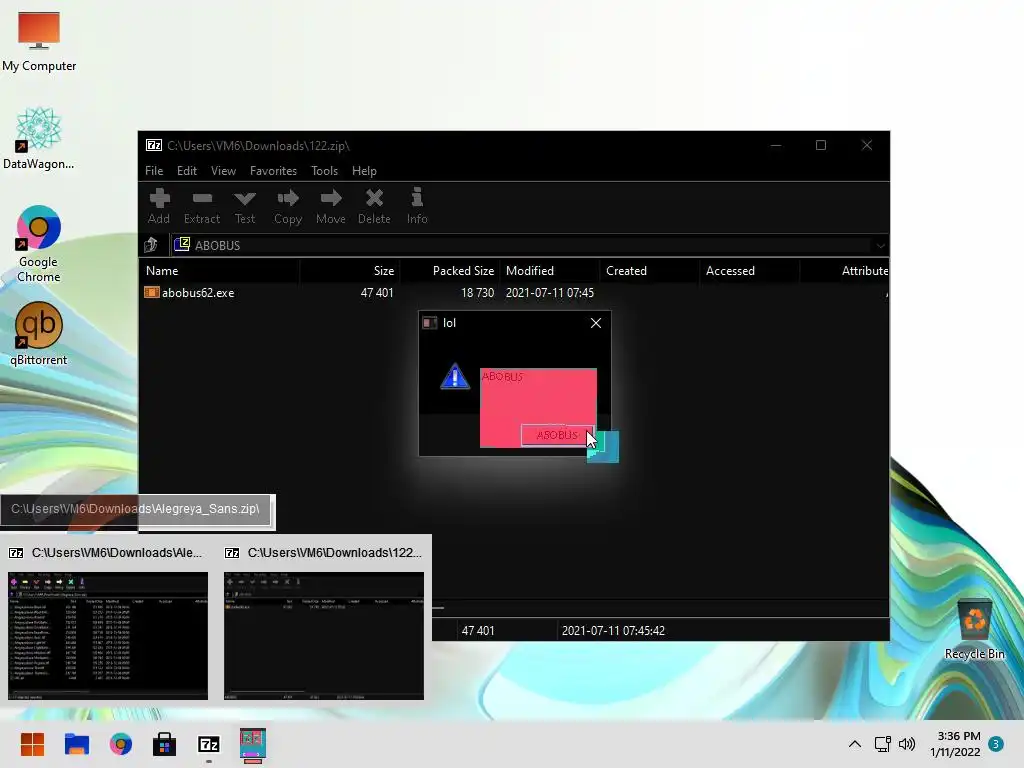Open the View menu

pyautogui.click(x=223, y=170)
